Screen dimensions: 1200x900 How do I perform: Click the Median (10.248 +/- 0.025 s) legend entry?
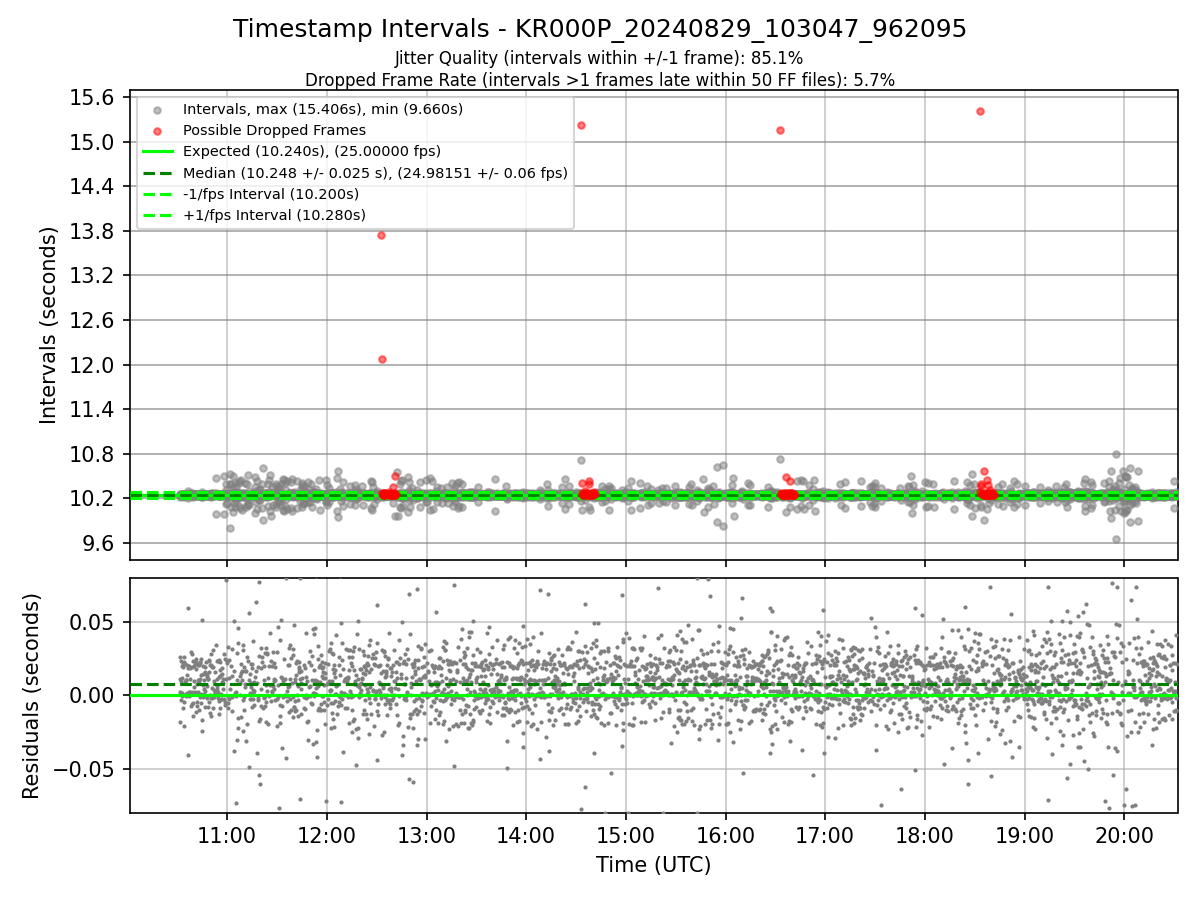[x=375, y=172]
